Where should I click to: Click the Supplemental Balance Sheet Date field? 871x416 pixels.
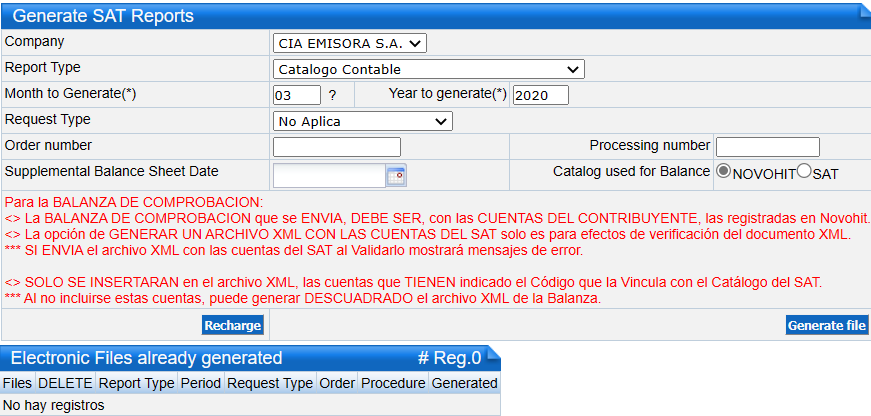coord(329,176)
